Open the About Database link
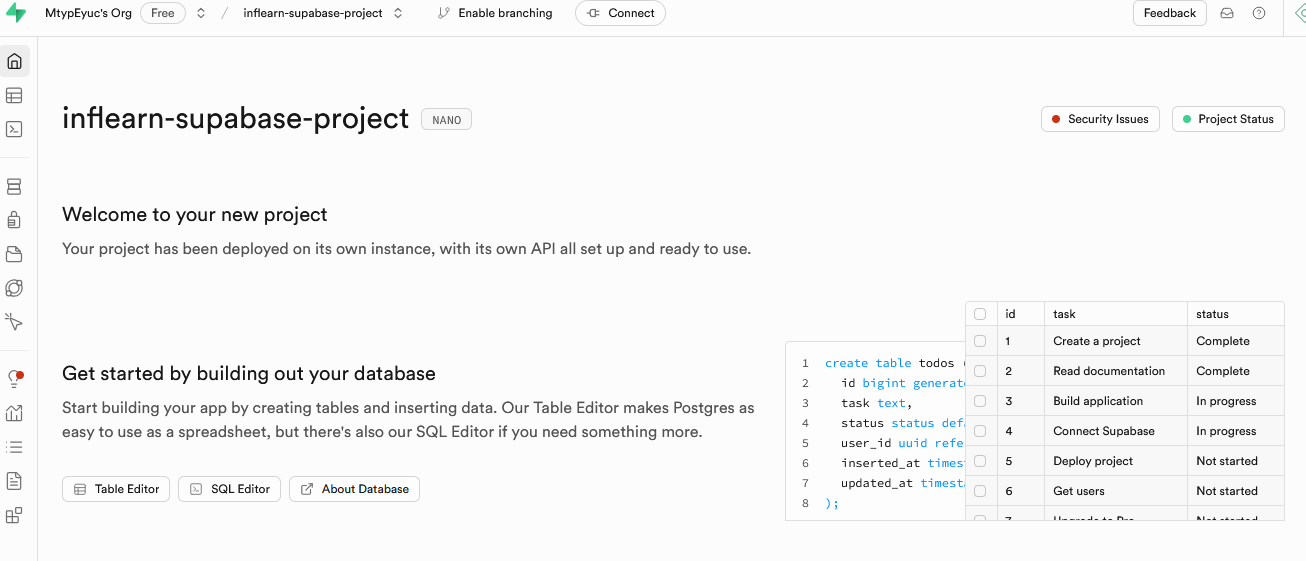The height and width of the screenshot is (561, 1306). click(x=354, y=489)
